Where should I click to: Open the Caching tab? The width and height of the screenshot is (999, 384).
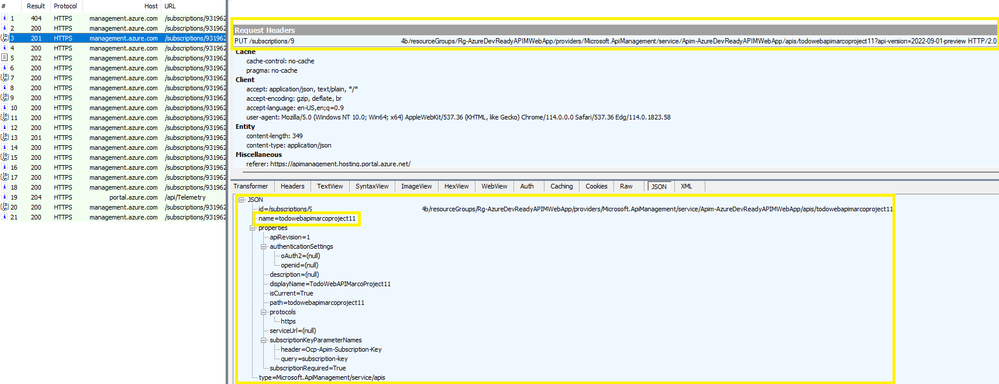click(561, 187)
